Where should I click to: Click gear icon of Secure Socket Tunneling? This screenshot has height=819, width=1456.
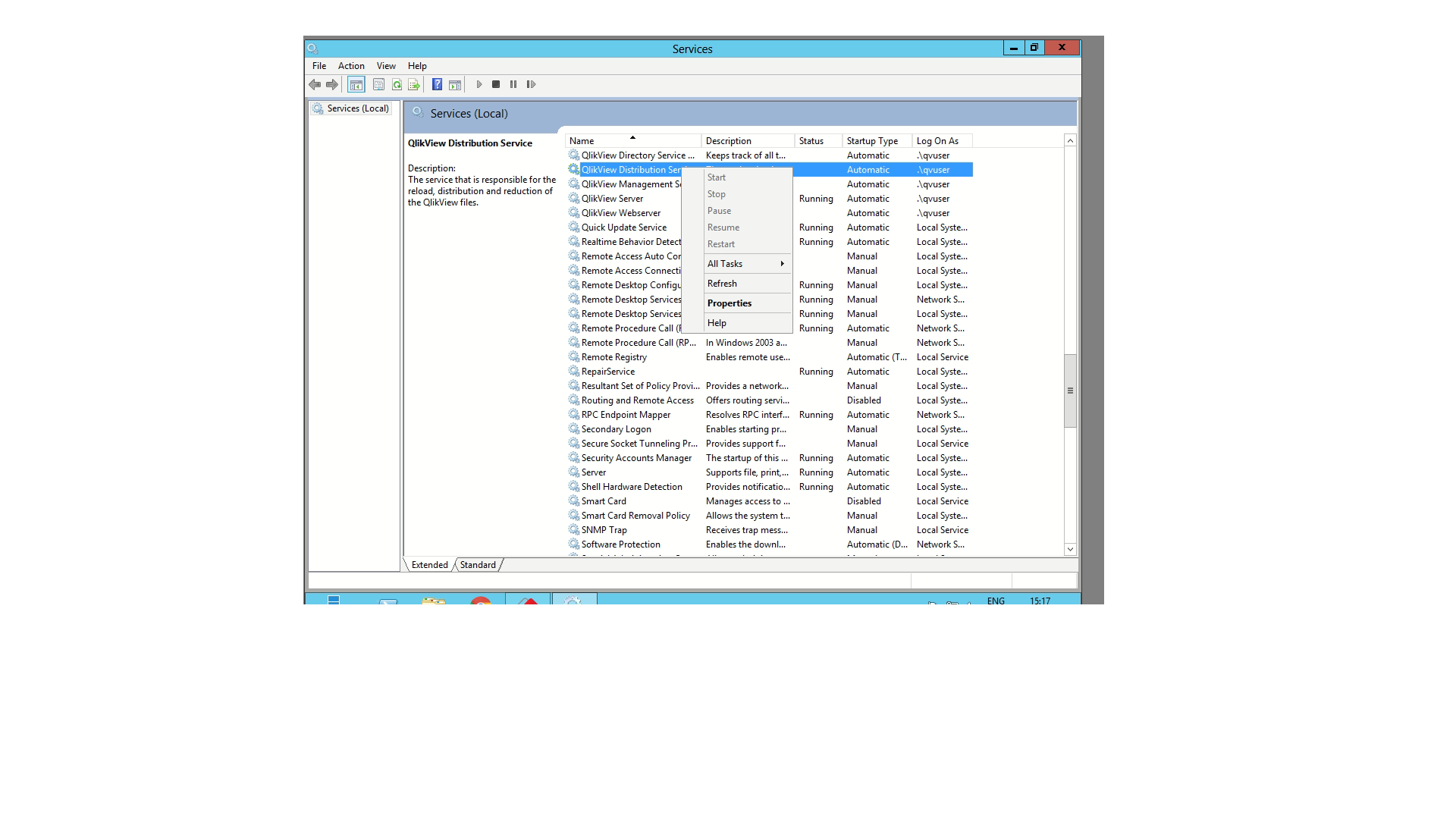click(574, 443)
